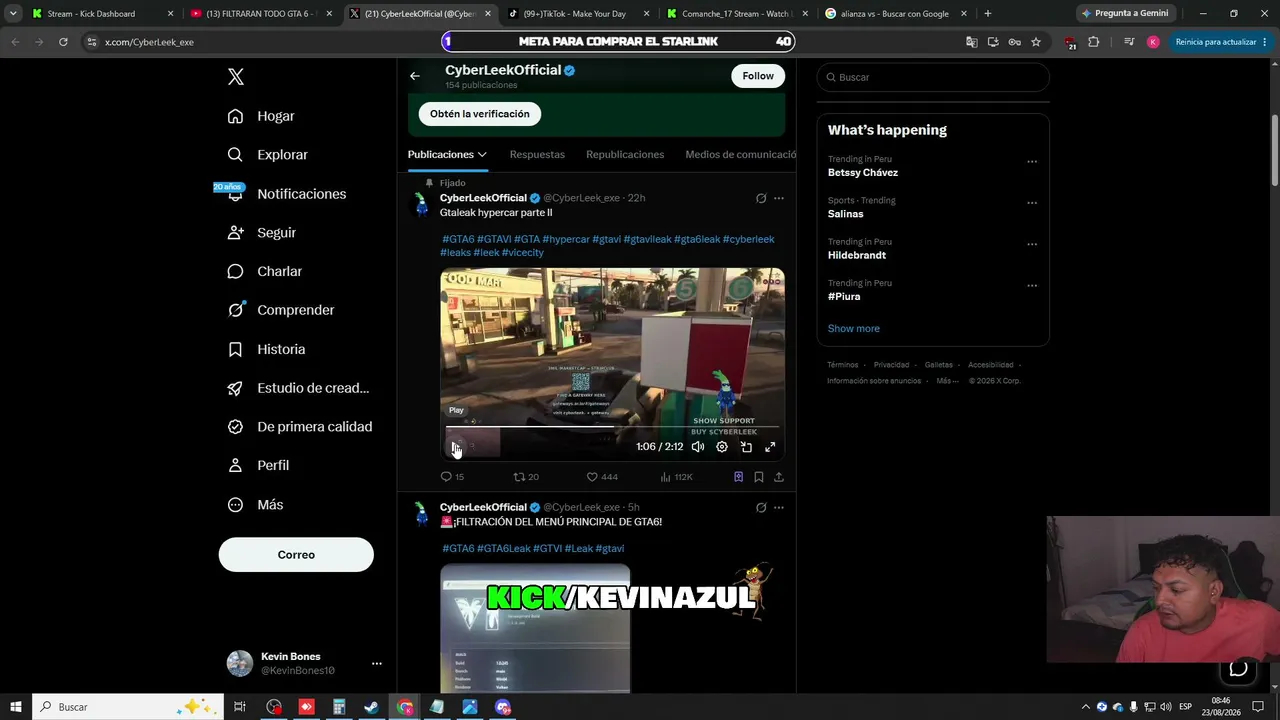Open options for Salinas trend
The width and height of the screenshot is (1280, 720).
click(1032, 203)
